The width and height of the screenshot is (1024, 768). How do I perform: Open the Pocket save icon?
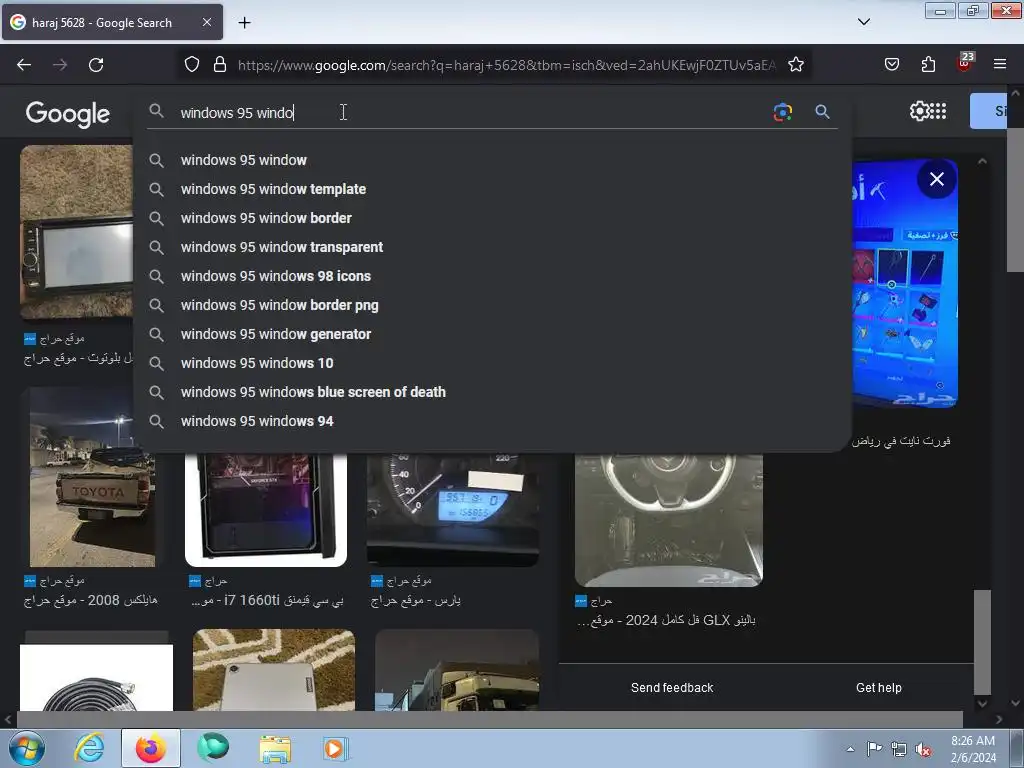tap(892, 65)
